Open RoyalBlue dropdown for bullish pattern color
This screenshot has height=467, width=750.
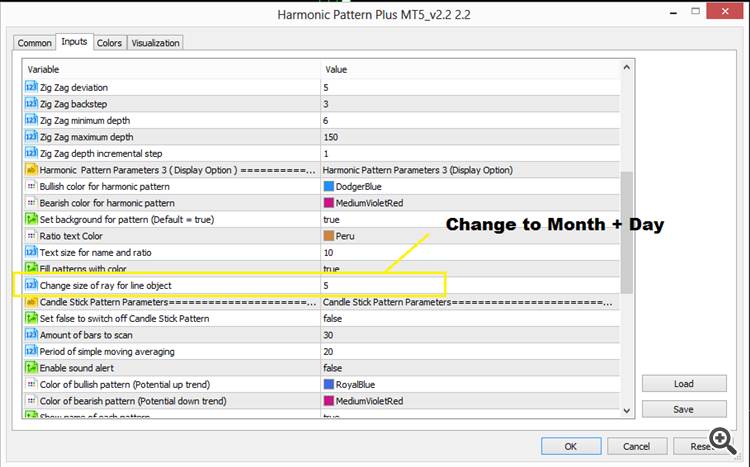(470, 385)
